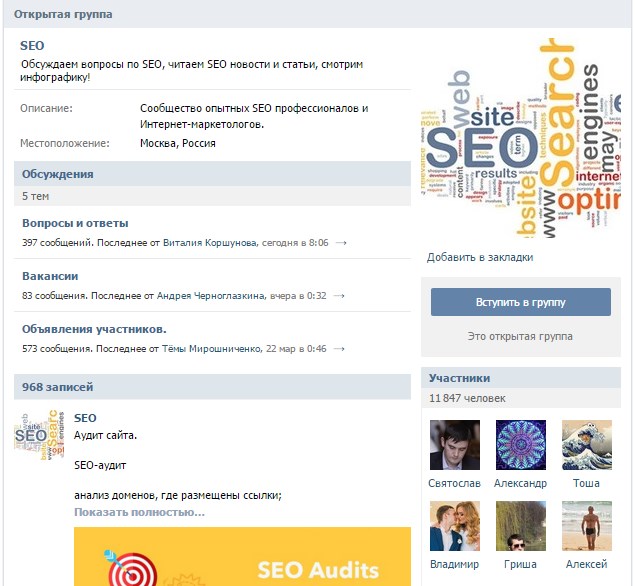Expand post with Показать полностью
This screenshot has height=586, width=635.
click(x=139, y=512)
